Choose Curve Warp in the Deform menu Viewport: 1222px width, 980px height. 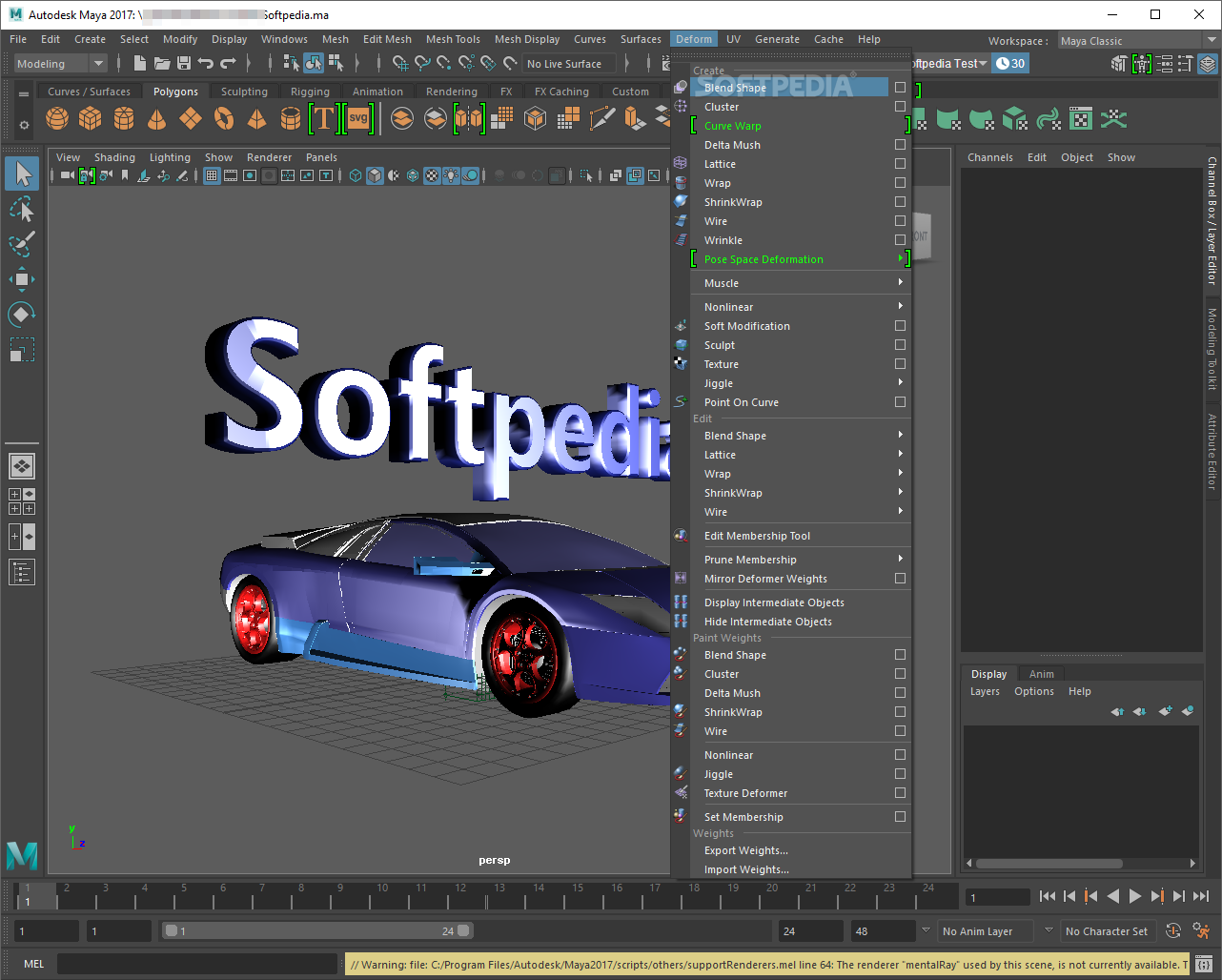[x=732, y=126]
